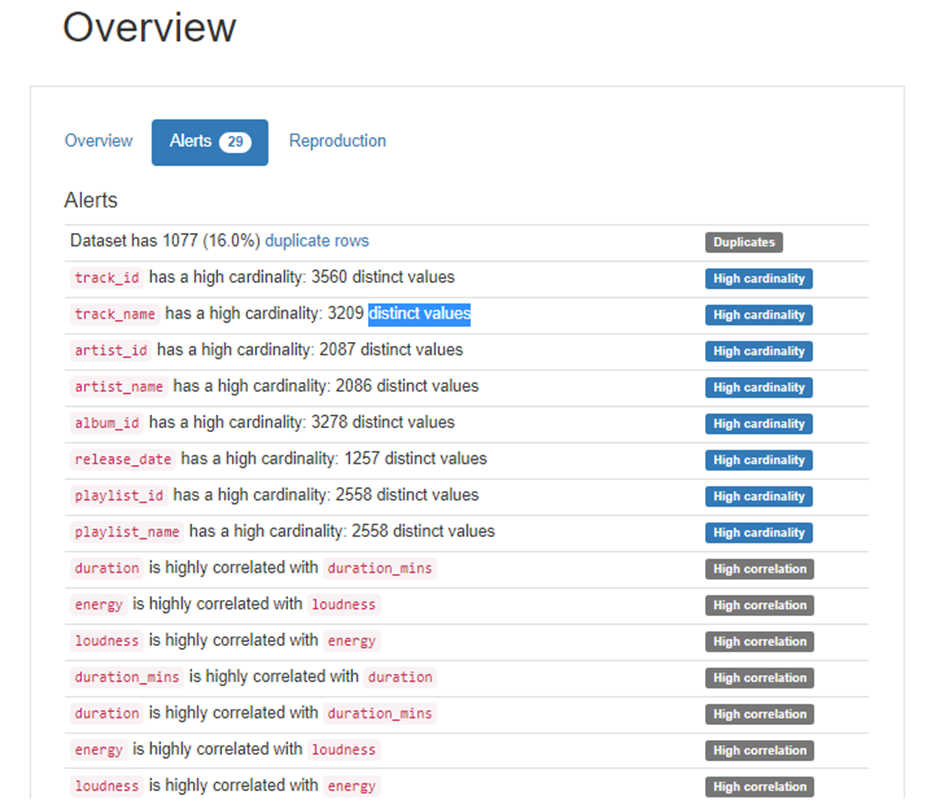Click the artist_name variable label

pyautogui.click(x=118, y=387)
